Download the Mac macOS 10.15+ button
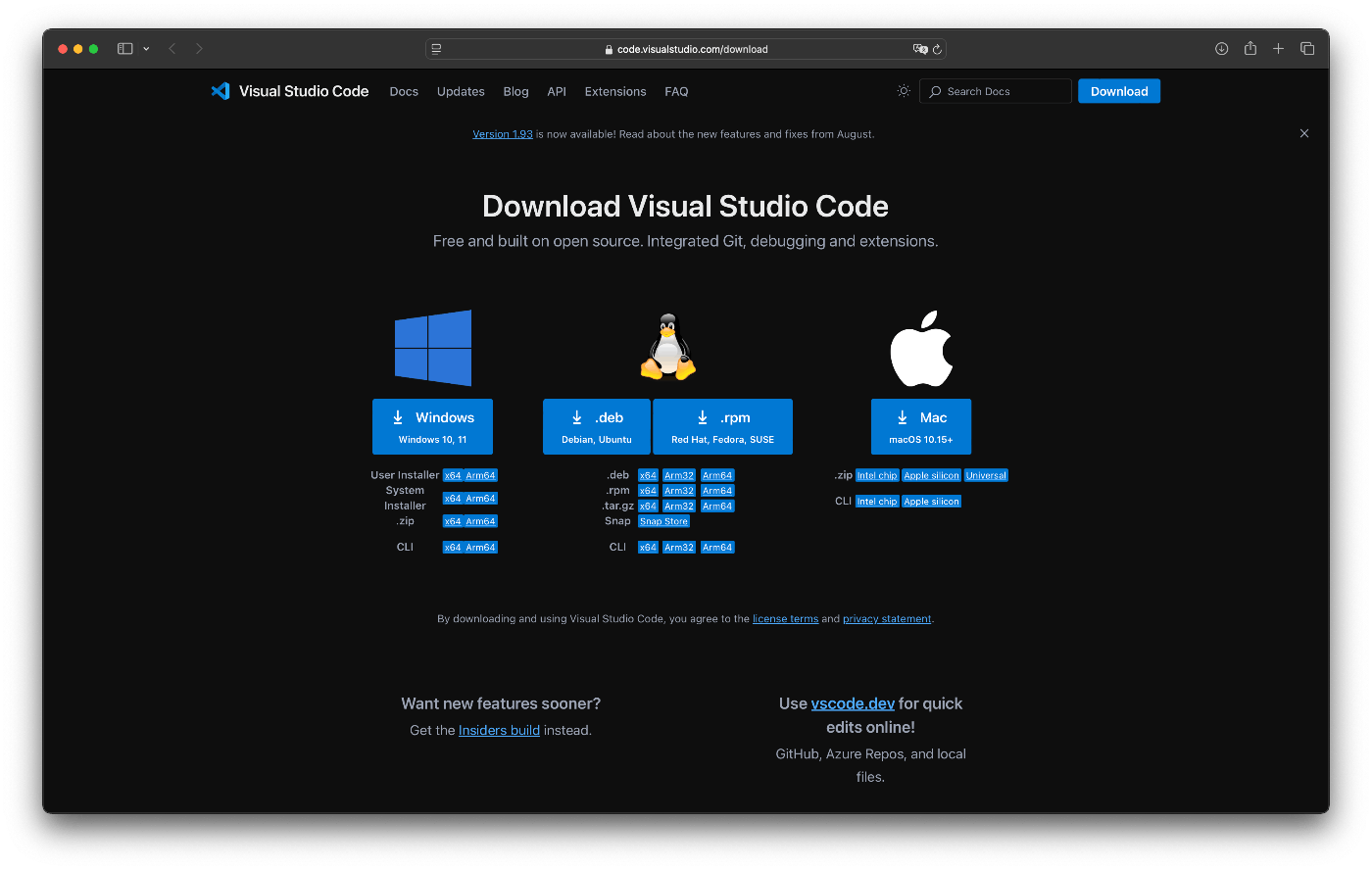 (x=921, y=426)
